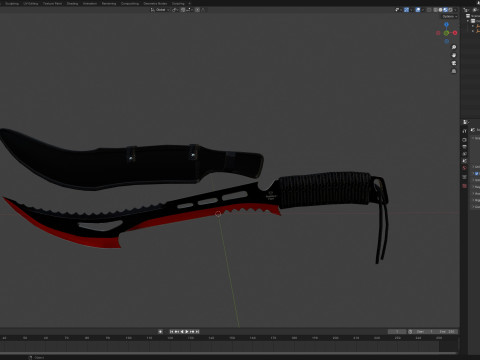Click the pan hand viewport icon
Screen dimensions: 480x360
(x=454, y=55)
